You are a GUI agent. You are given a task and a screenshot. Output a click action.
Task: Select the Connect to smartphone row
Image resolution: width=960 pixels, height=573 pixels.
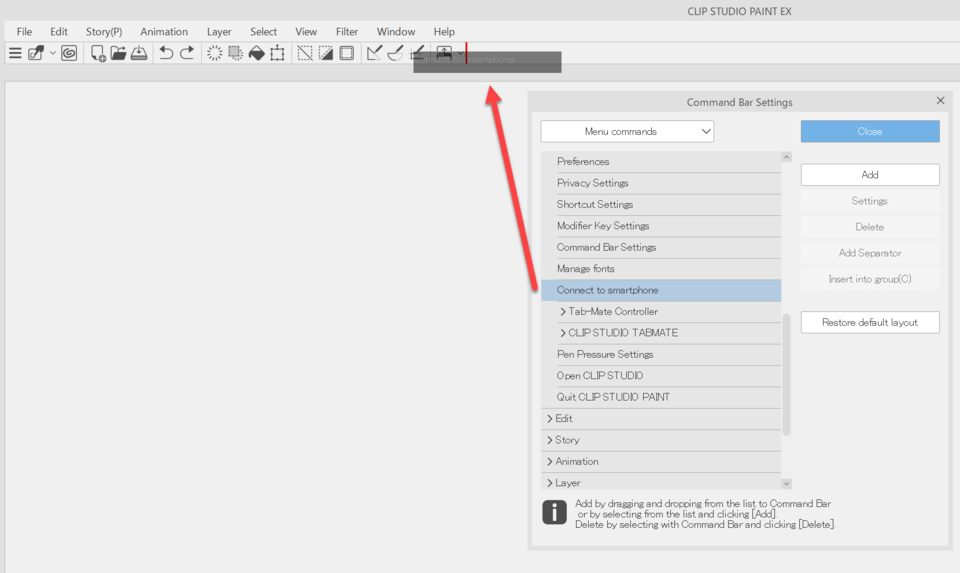coord(661,290)
